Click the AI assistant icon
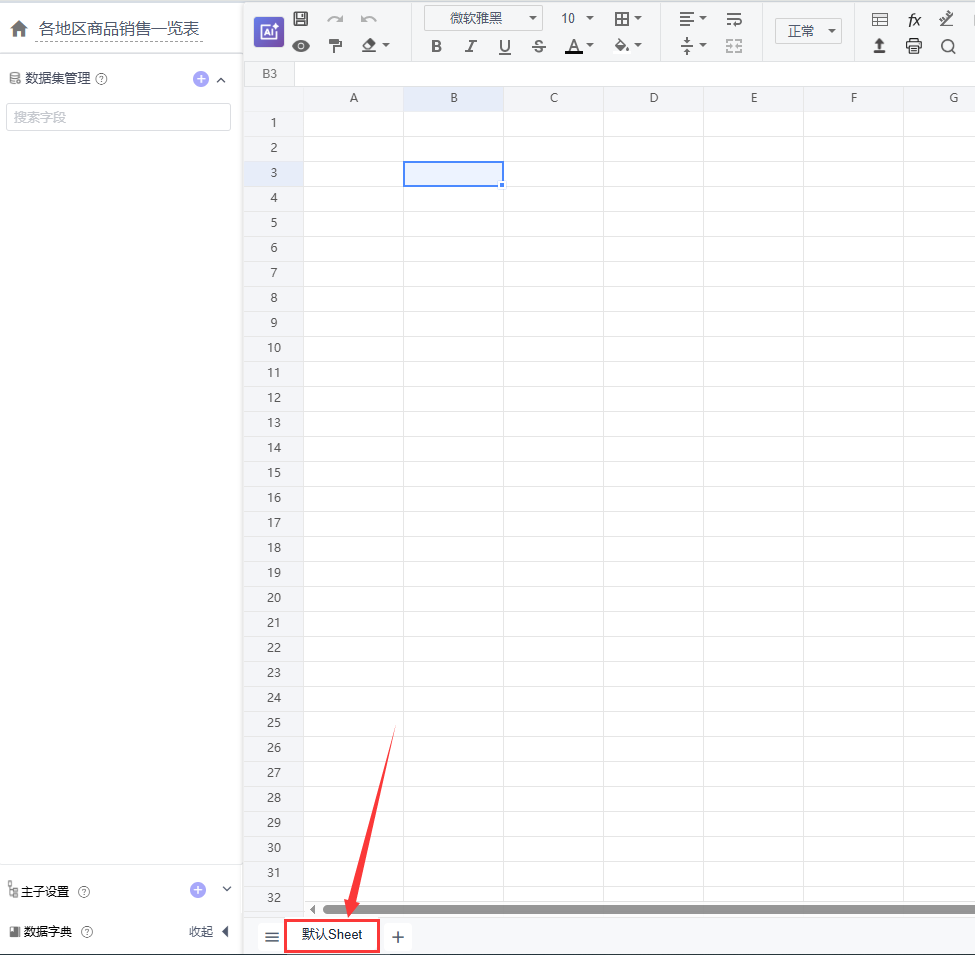Viewport: 975px width, 955px height. click(x=268, y=32)
